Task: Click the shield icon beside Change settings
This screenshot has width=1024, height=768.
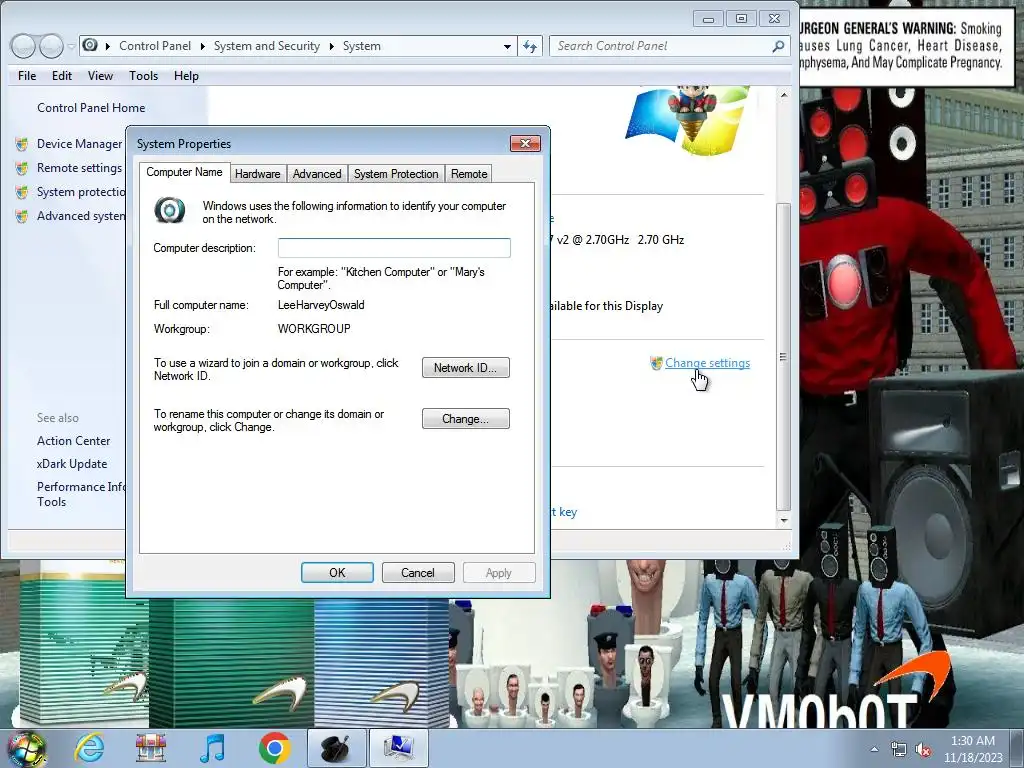Action: click(x=656, y=363)
